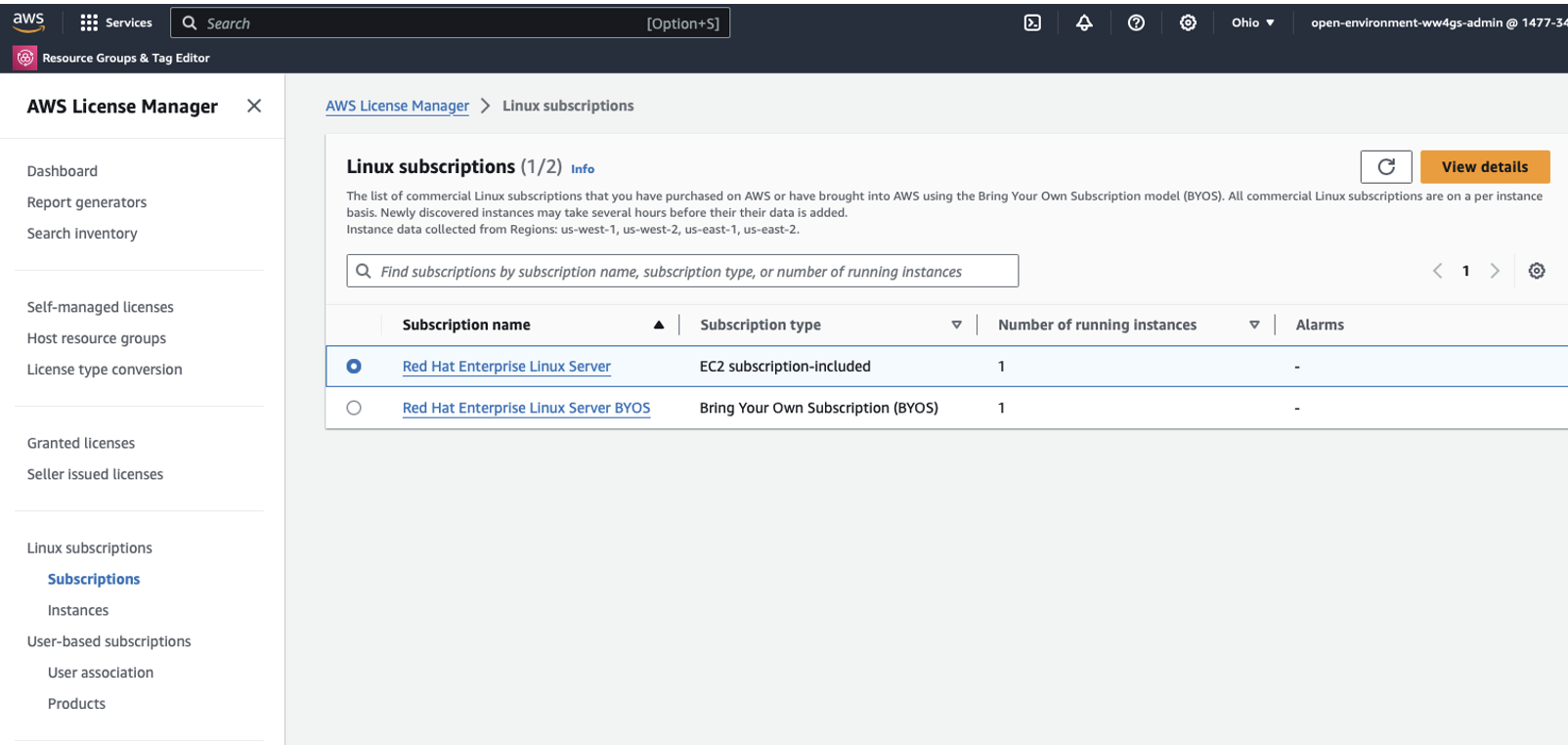Open console settings gear in top bar
The width and height of the screenshot is (1568, 745).
(x=1188, y=22)
